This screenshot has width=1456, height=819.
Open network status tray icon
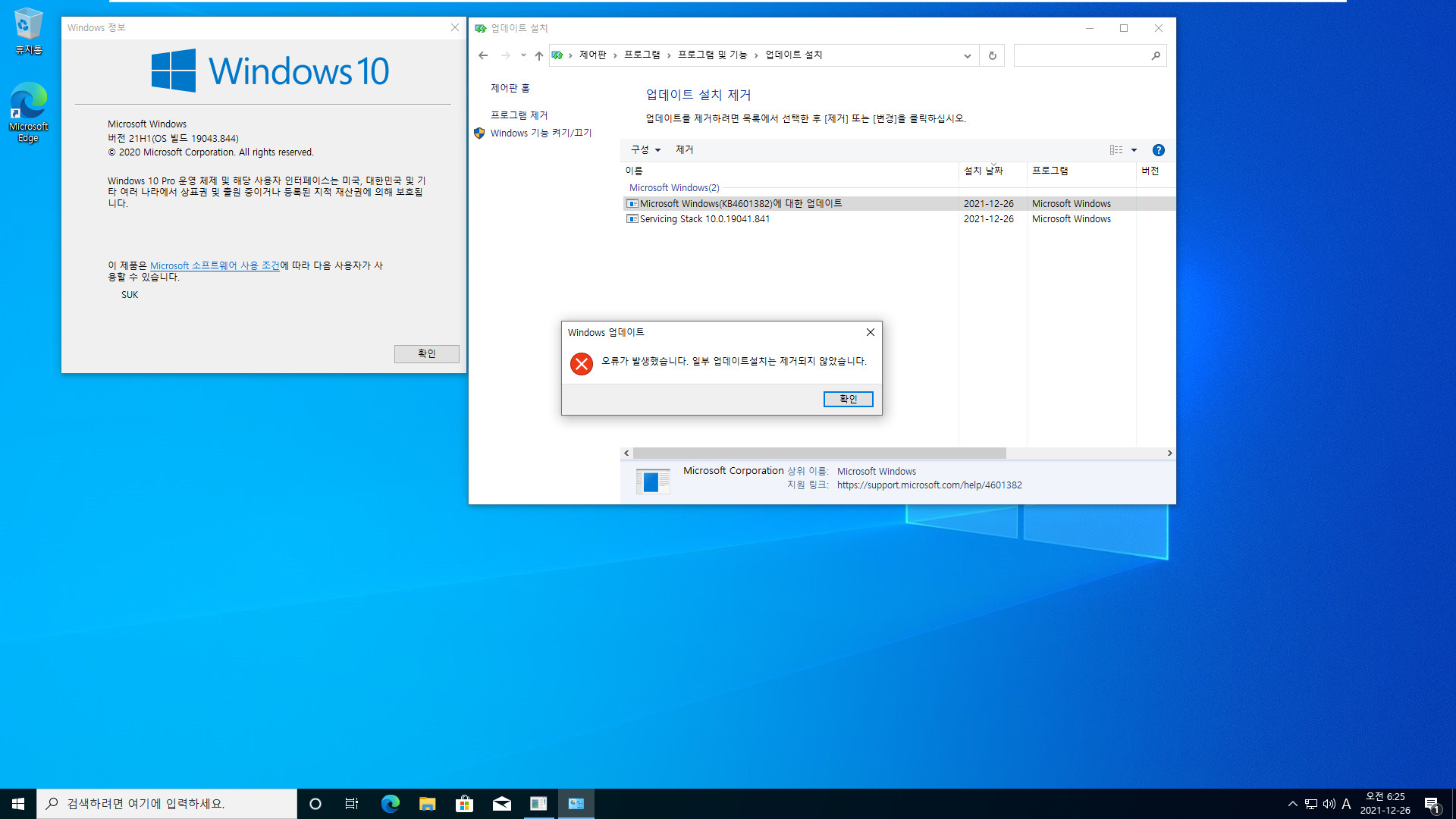(x=1310, y=804)
